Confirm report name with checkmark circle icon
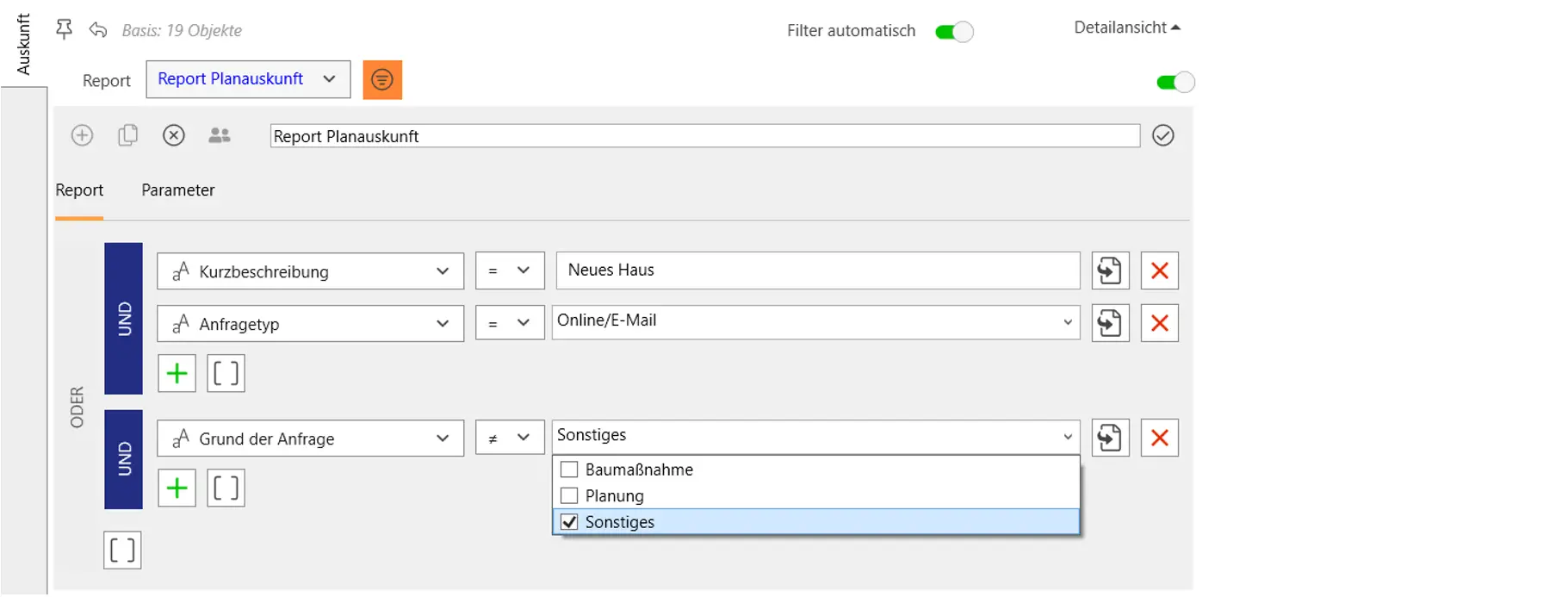Image resolution: width=1568 pixels, height=597 pixels. (x=1162, y=135)
